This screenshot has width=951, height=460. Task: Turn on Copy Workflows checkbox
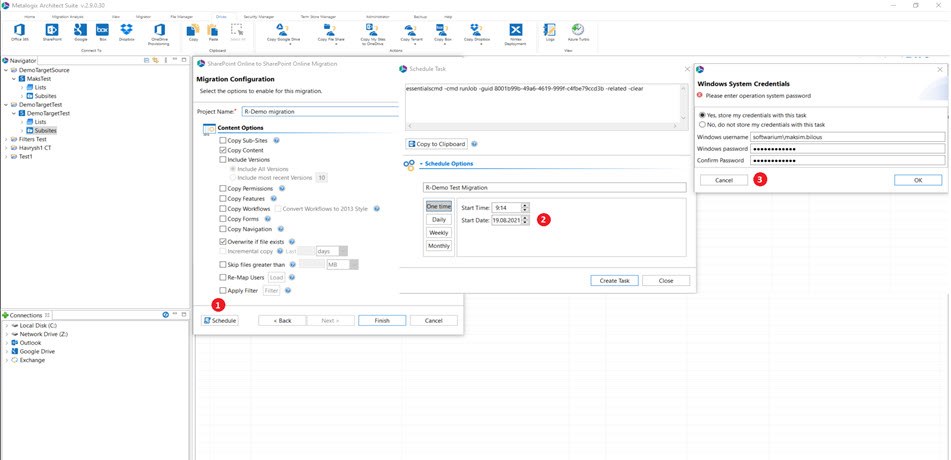click(x=223, y=209)
